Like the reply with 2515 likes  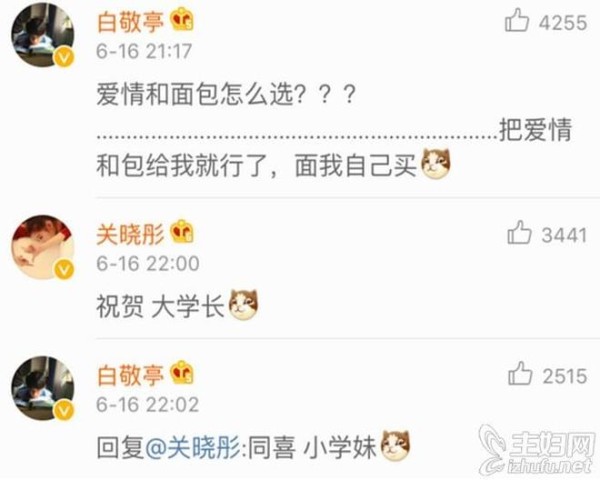click(x=520, y=373)
